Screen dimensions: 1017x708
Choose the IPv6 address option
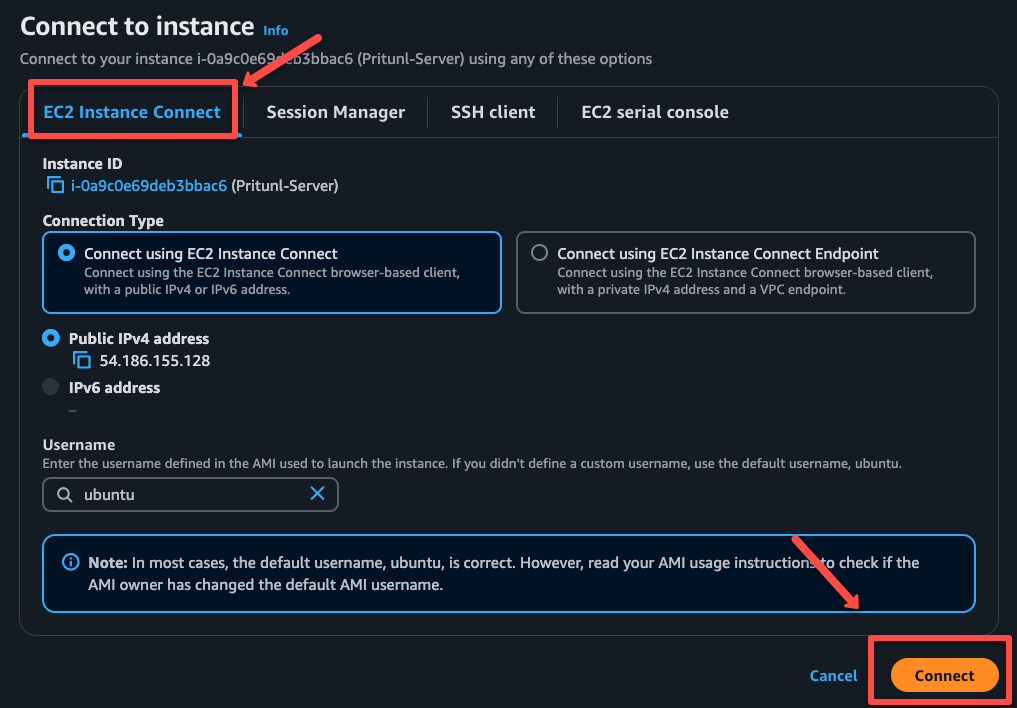(x=50, y=388)
